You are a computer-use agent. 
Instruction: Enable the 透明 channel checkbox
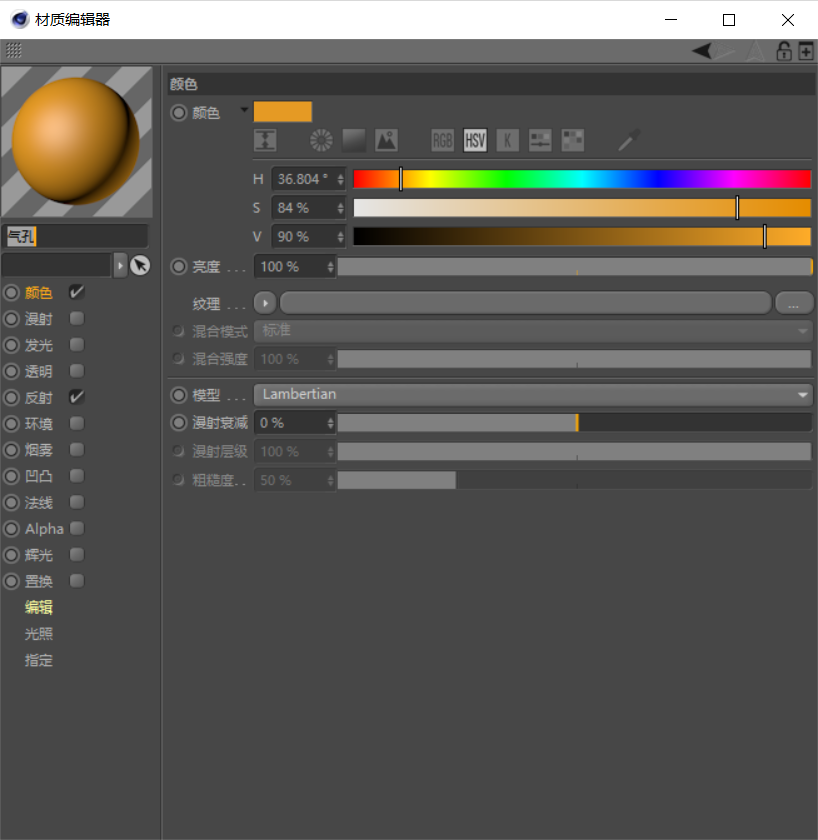coord(77,371)
